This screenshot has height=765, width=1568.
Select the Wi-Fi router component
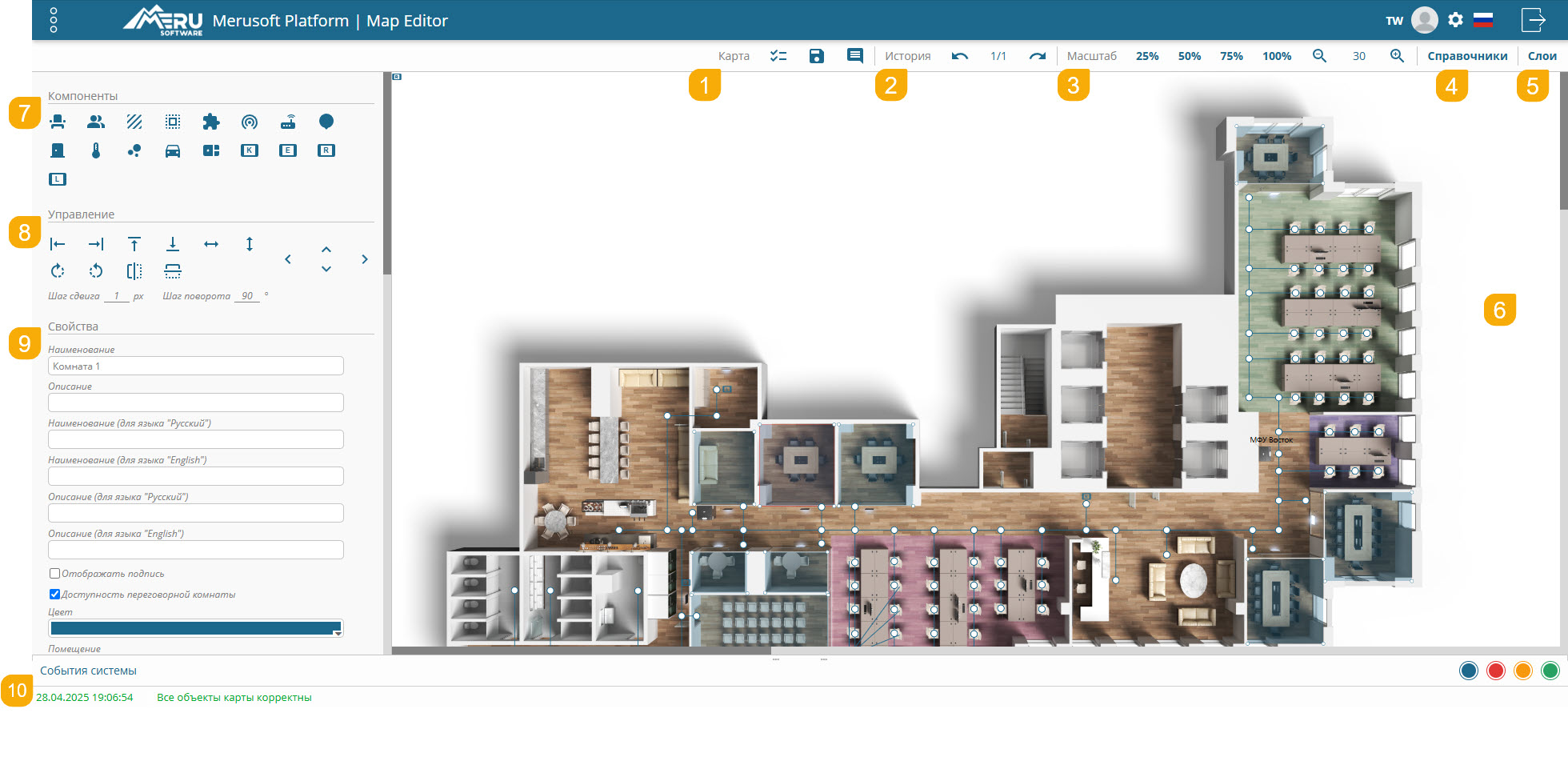click(288, 122)
